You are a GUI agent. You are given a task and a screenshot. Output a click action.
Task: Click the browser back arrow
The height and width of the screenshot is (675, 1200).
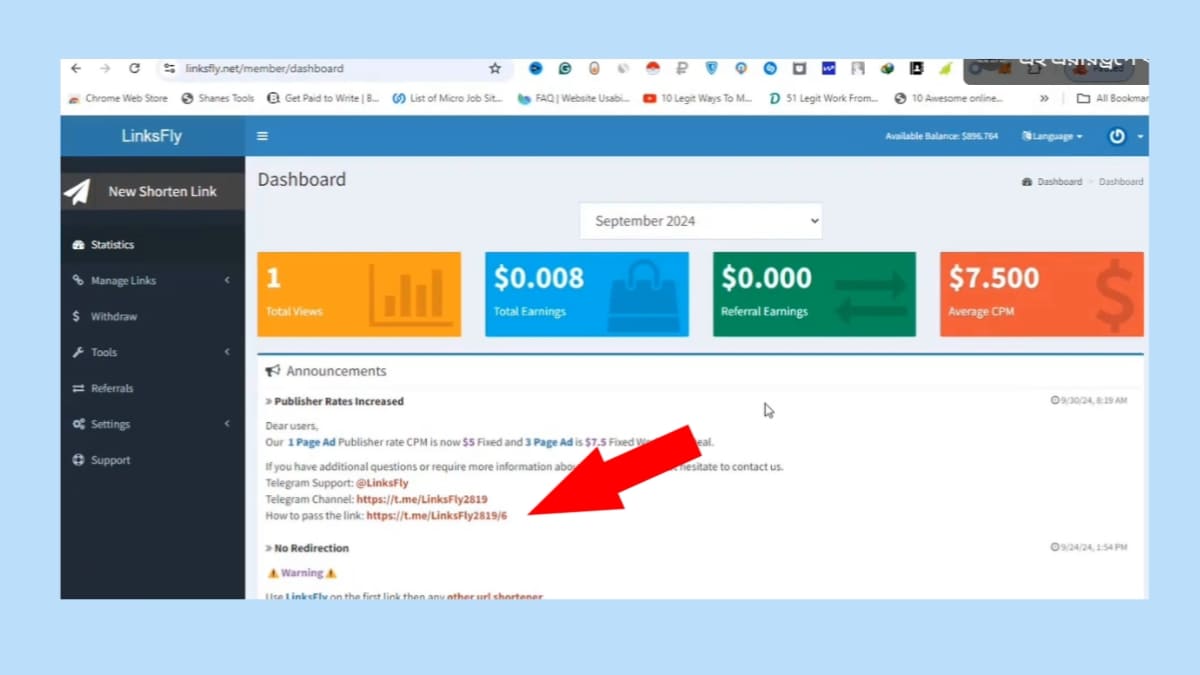tap(76, 68)
